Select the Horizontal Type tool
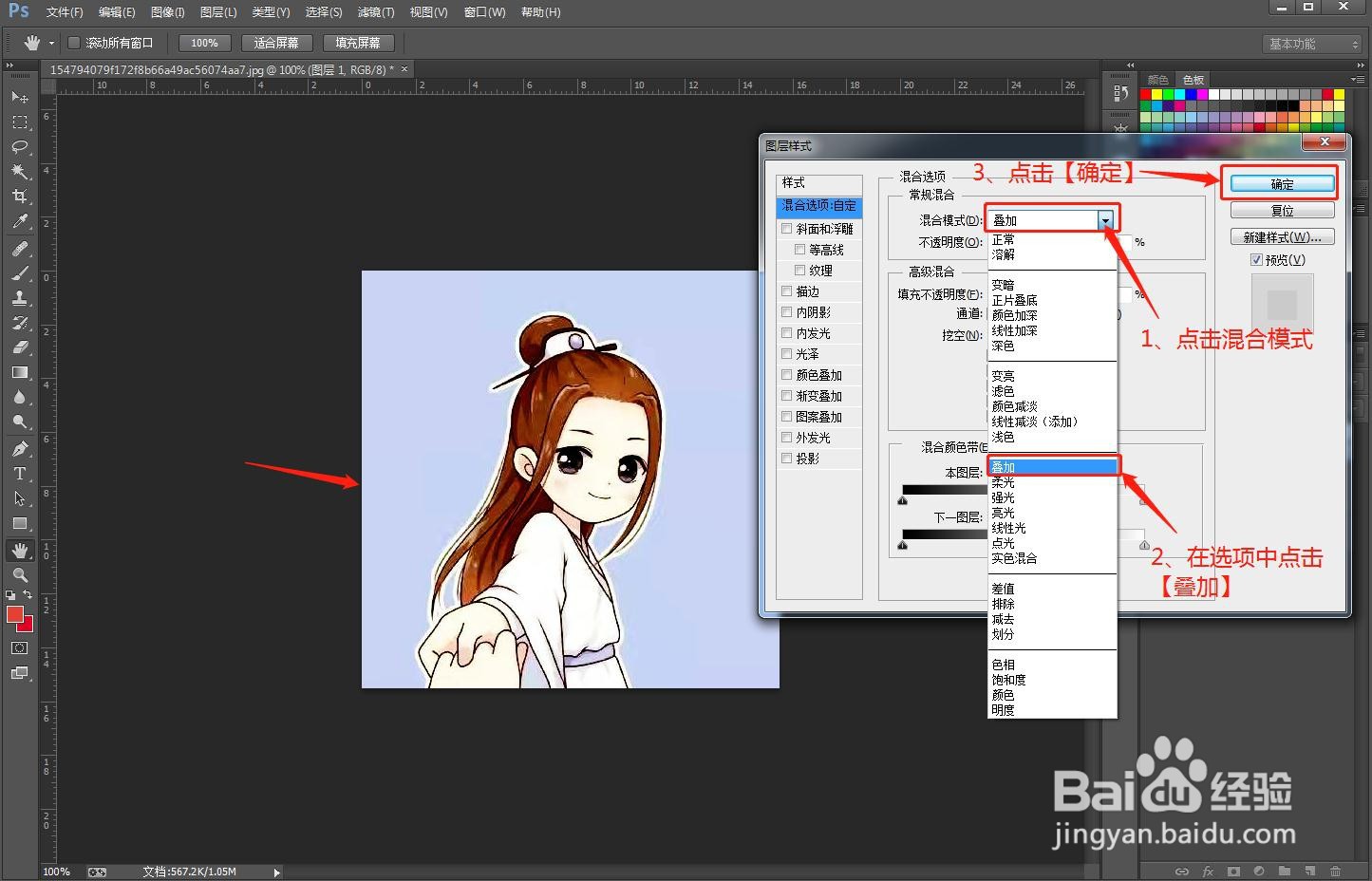 pos(19,474)
